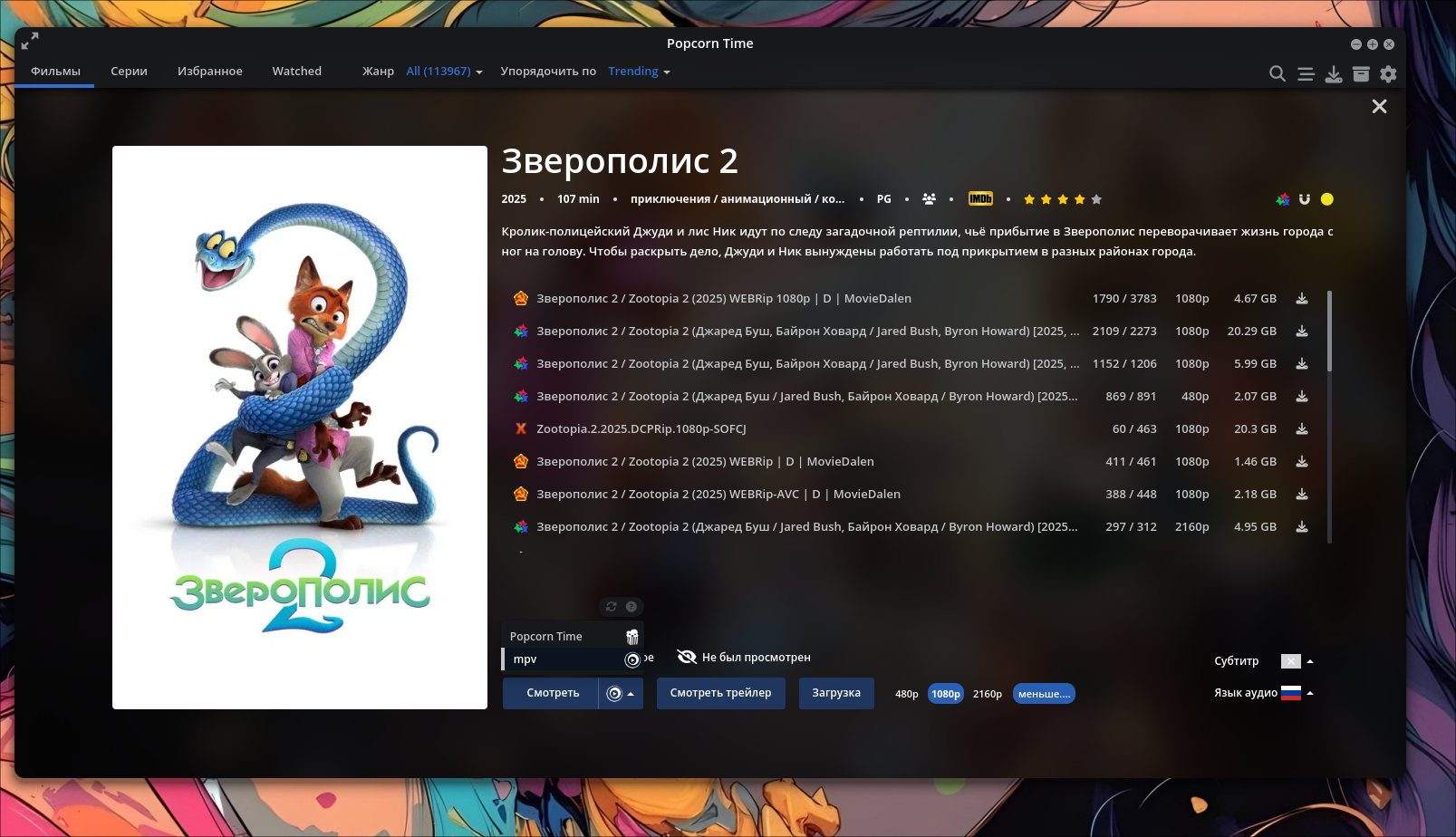Select the torrent with 1152 / 1206 seeds
The image size is (1456, 837).
tap(913, 364)
